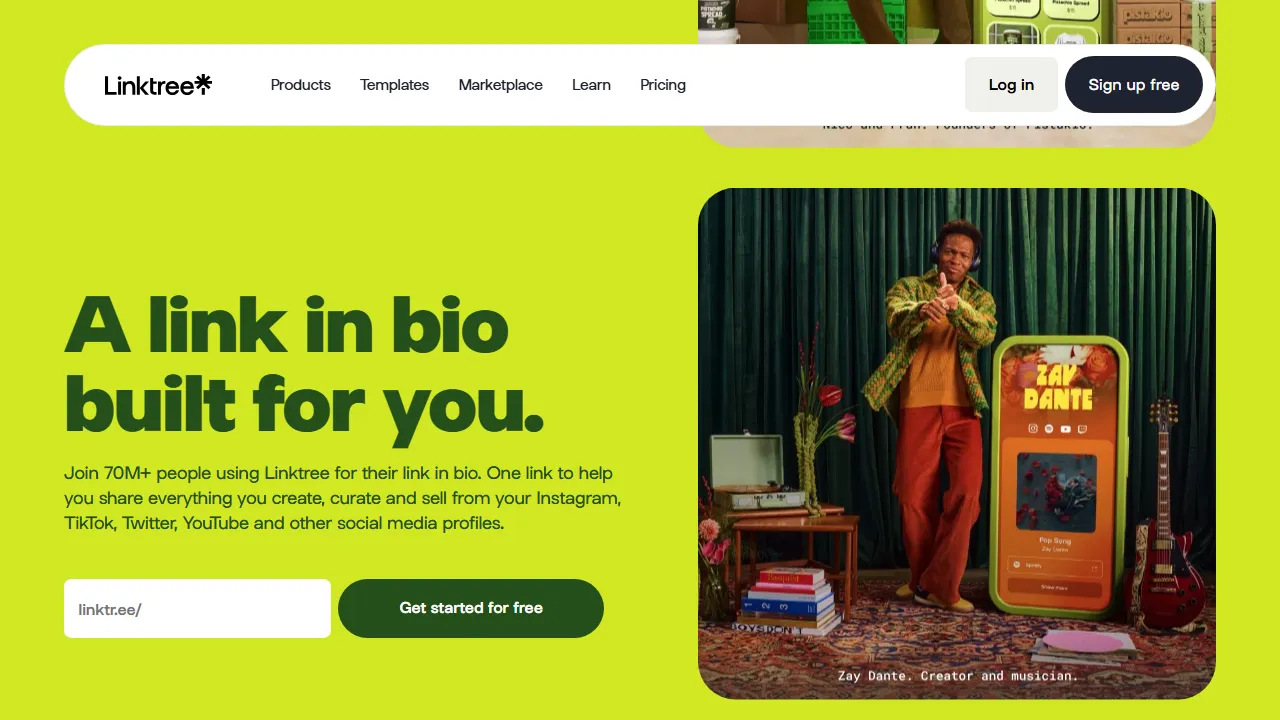Open the Products menu
The image size is (1280, 720).
pos(300,85)
